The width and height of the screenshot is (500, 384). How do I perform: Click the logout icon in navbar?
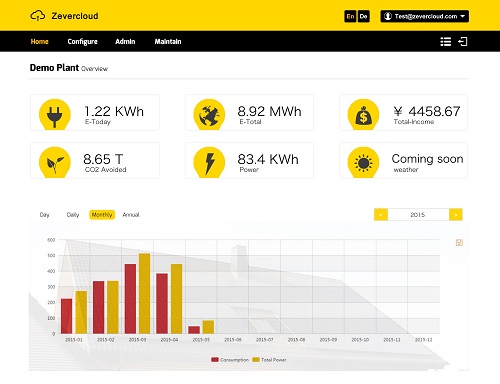coord(463,42)
